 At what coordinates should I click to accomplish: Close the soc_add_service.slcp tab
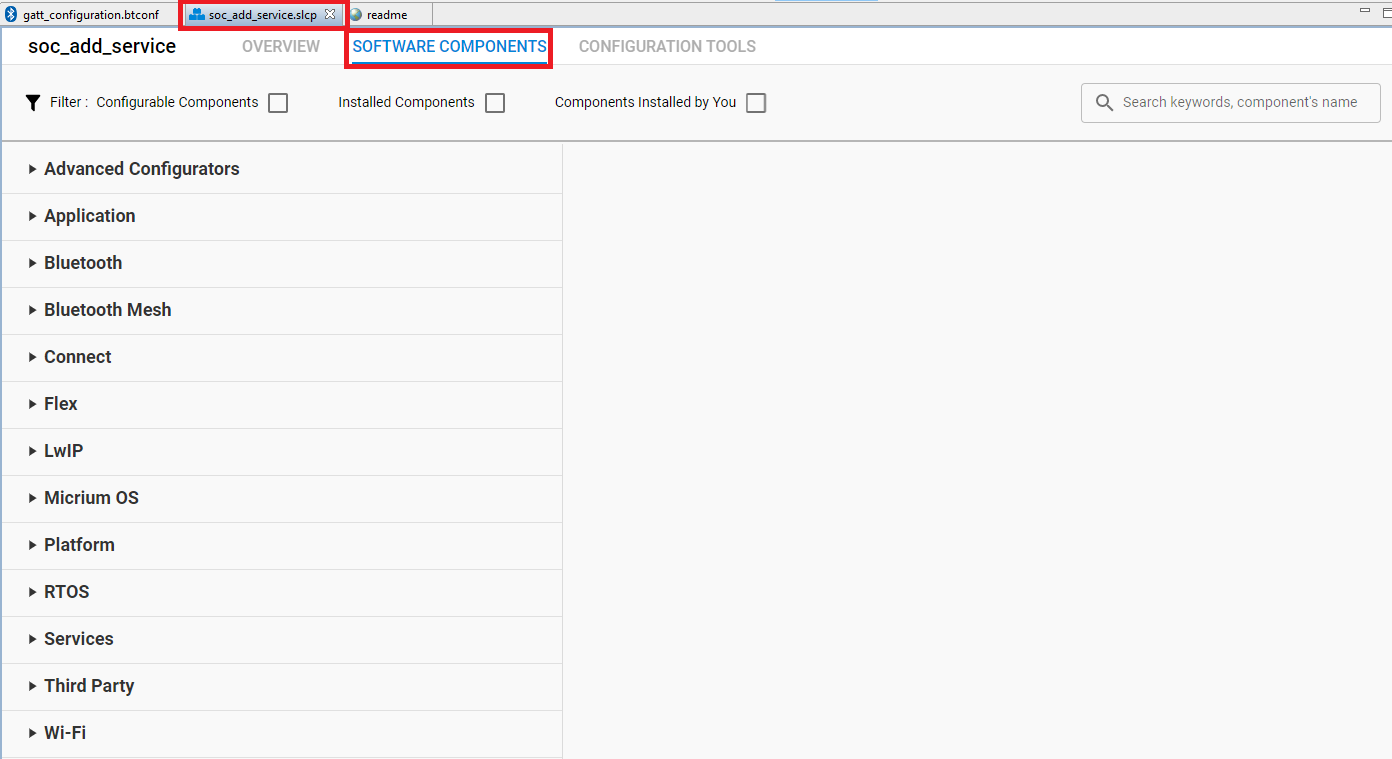330,14
